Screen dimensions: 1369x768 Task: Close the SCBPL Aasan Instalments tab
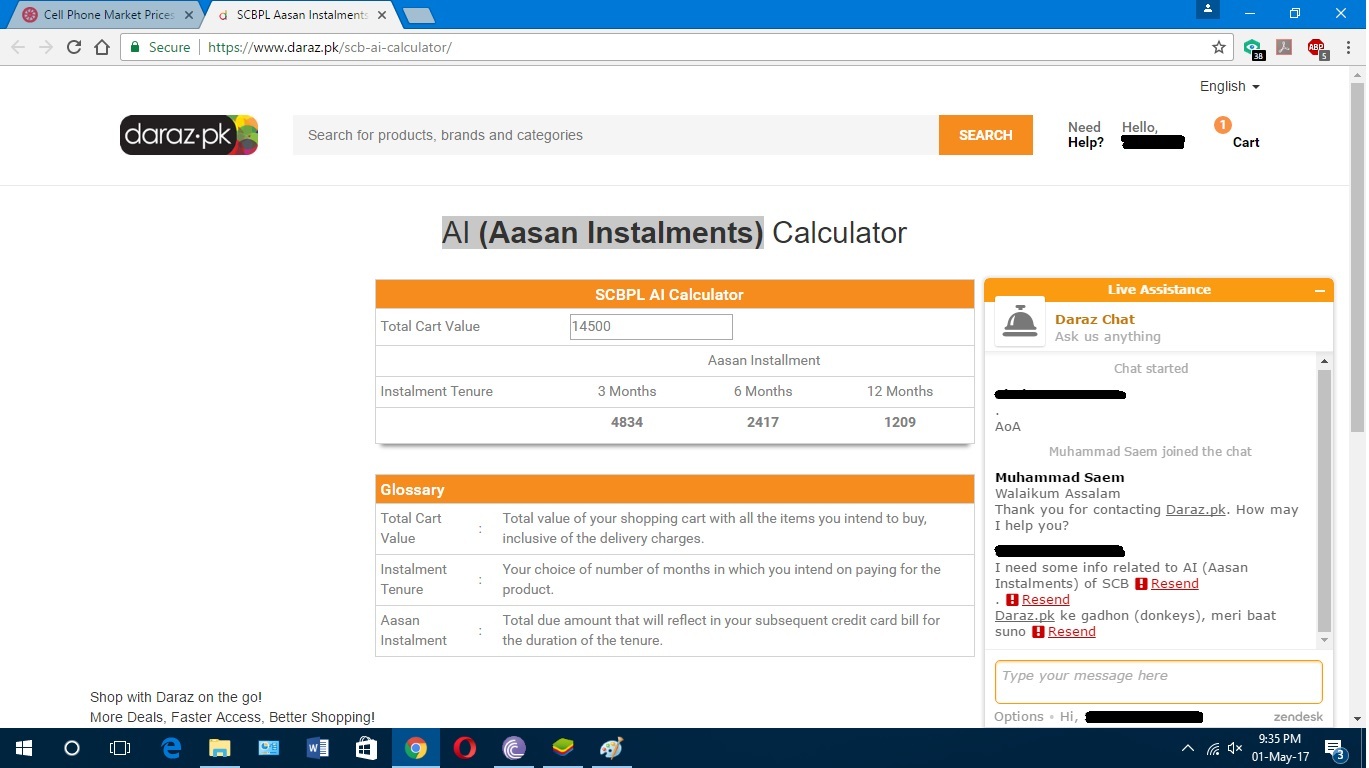coord(382,15)
